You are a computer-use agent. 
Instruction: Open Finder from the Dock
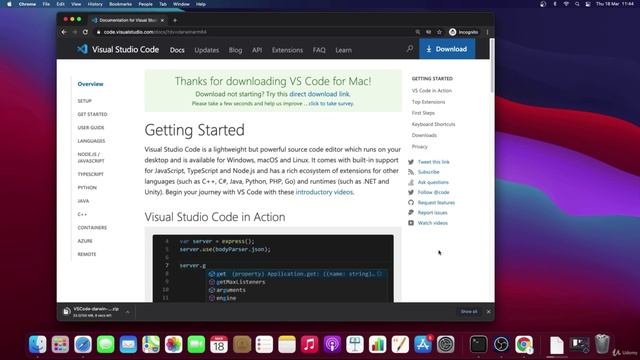coord(38,344)
